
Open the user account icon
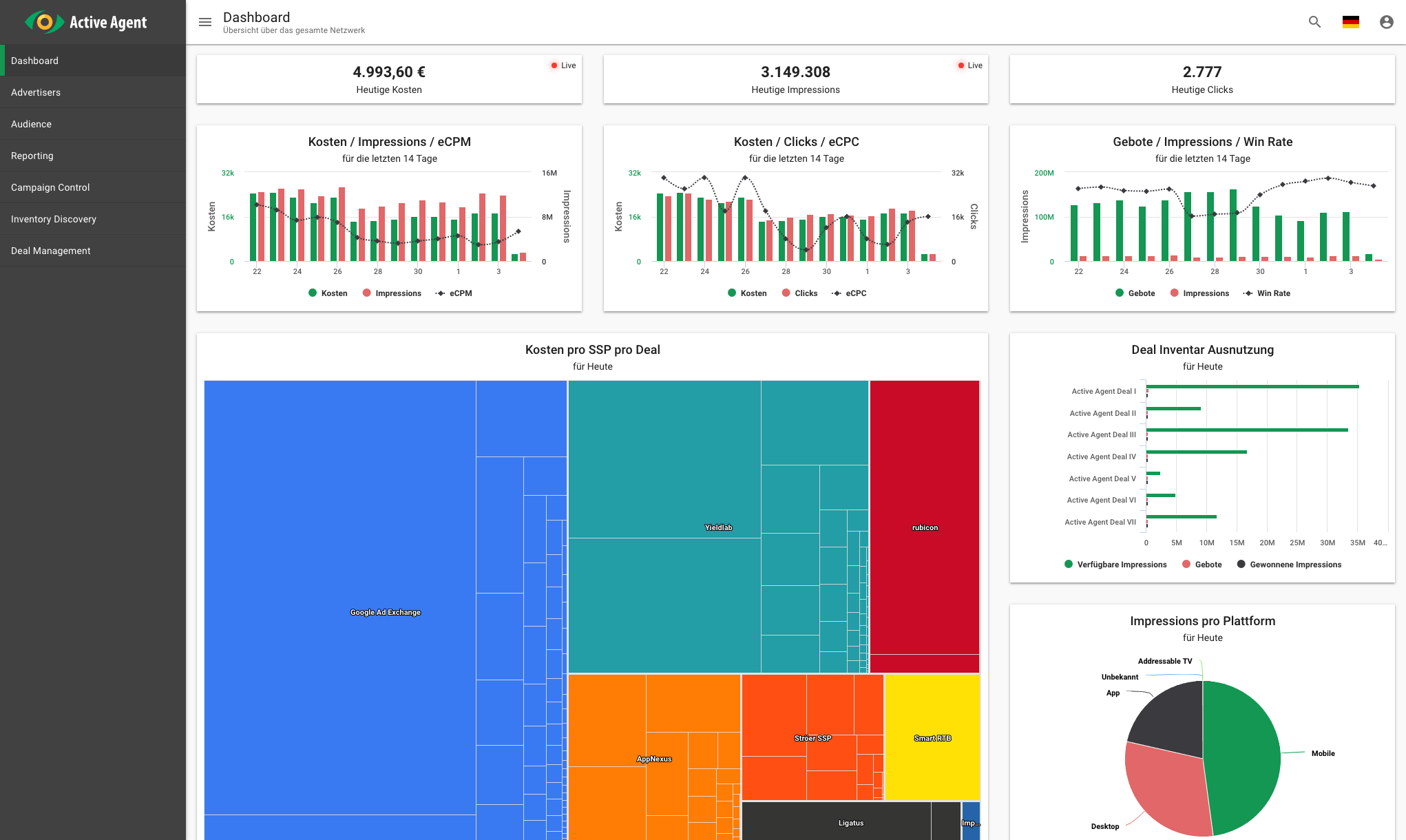[1386, 22]
